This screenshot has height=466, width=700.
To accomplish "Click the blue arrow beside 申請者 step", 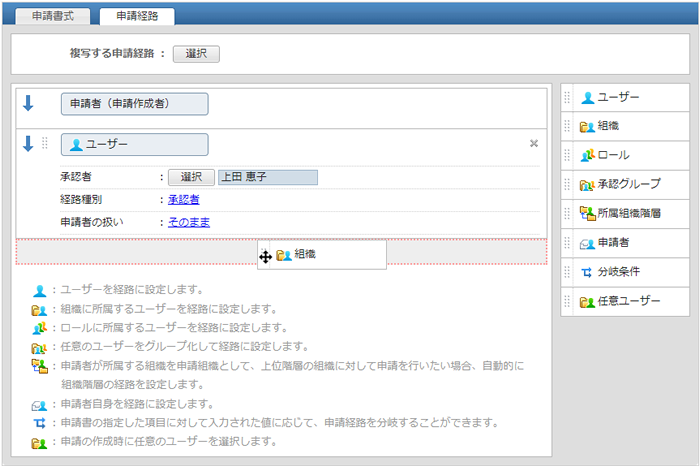I will (x=28, y=103).
